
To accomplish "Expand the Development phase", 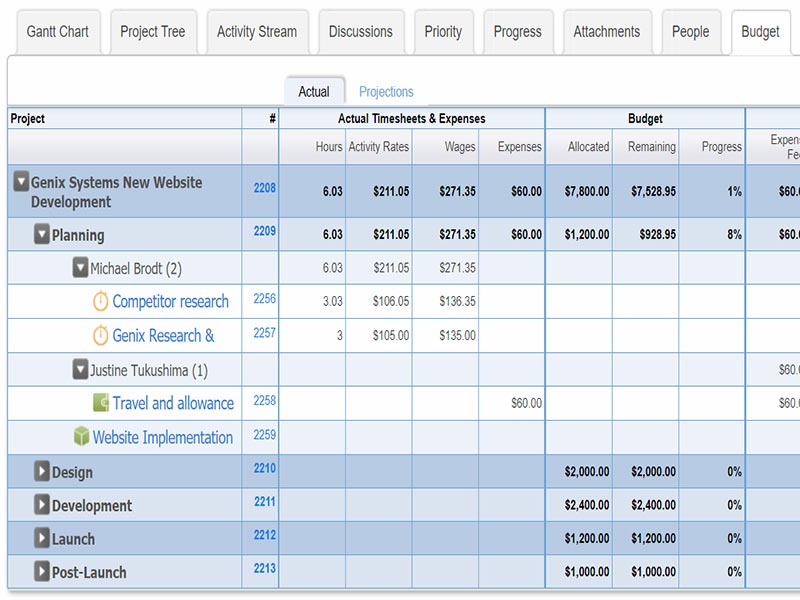I will tap(41, 505).
